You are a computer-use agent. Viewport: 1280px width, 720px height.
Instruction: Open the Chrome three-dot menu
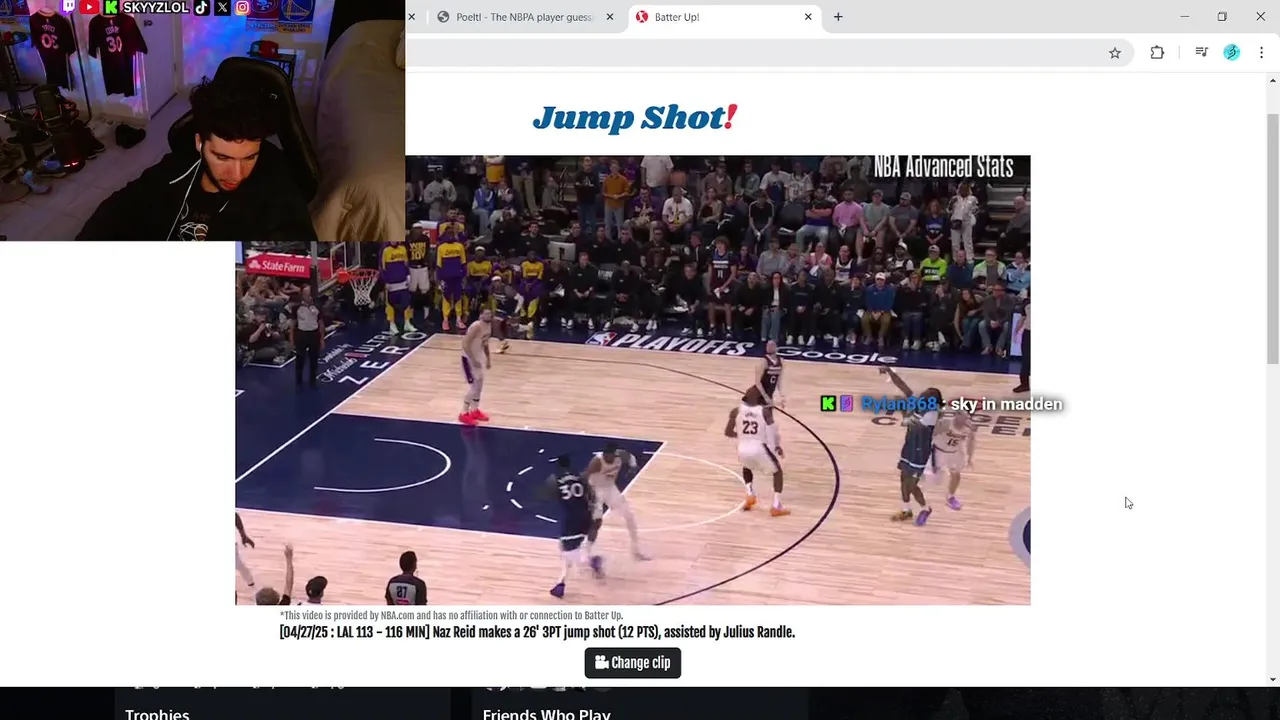pos(1261,53)
